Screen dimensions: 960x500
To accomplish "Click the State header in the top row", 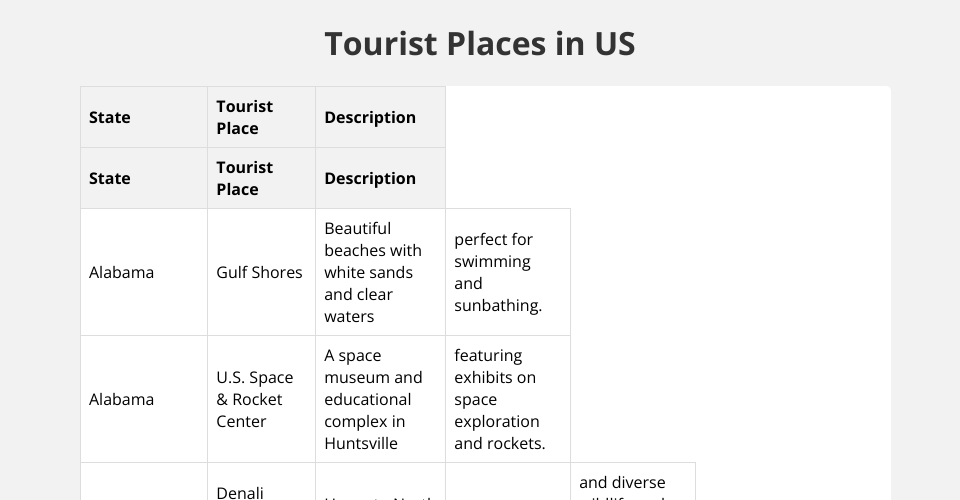I will [x=110, y=117].
